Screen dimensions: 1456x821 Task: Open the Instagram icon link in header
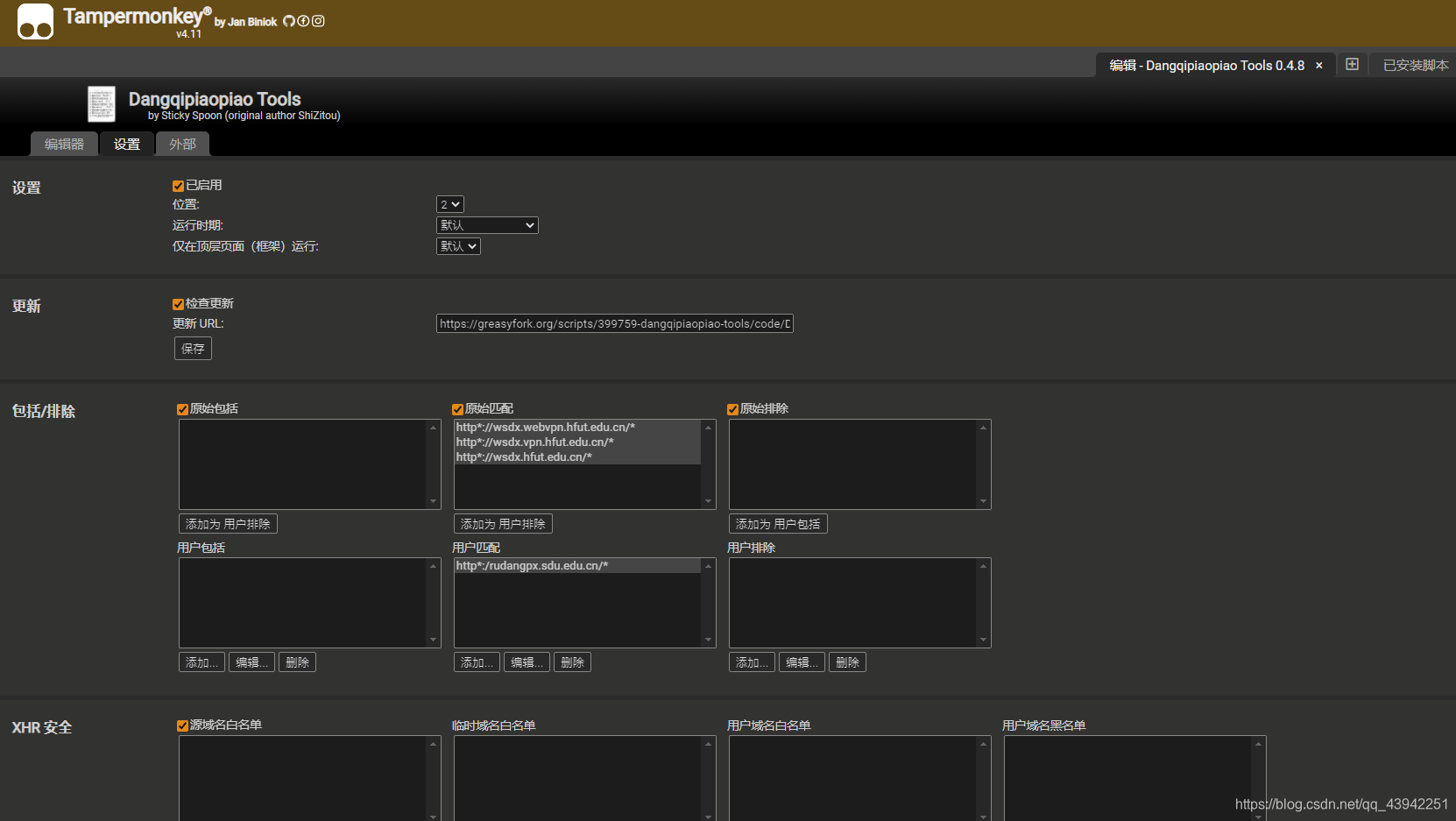pyautogui.click(x=318, y=21)
